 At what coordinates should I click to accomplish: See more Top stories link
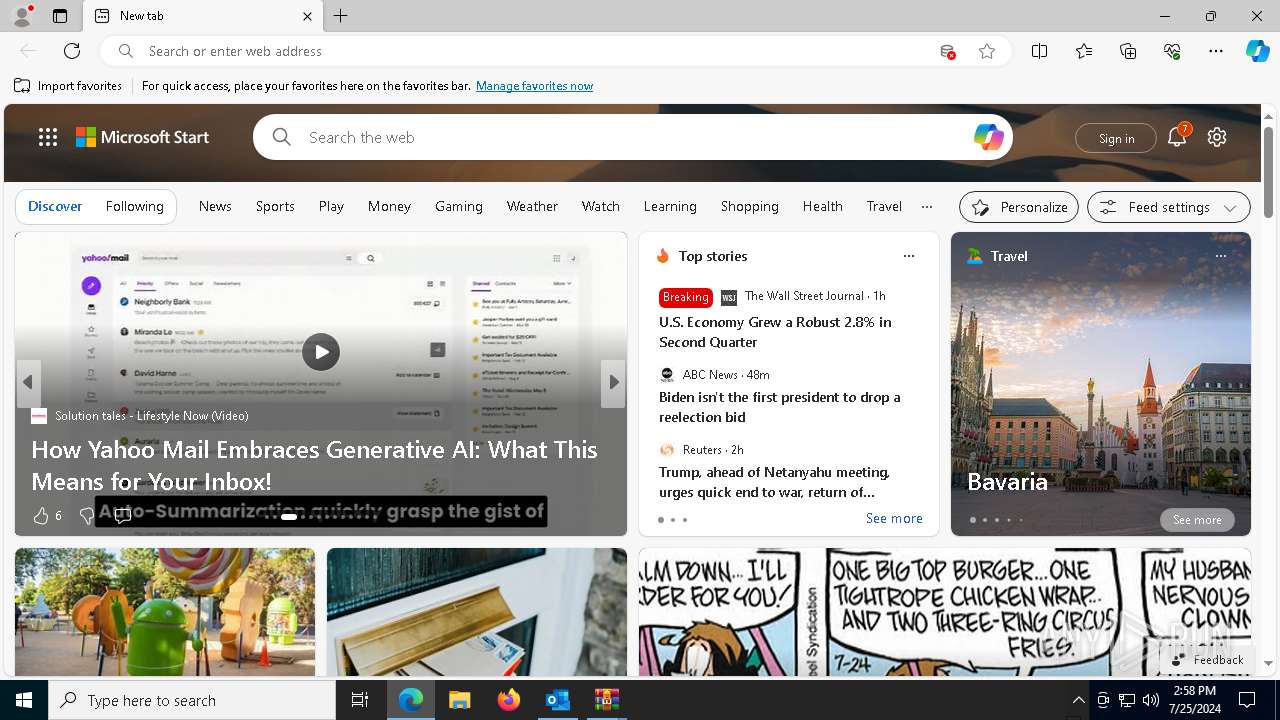894,518
